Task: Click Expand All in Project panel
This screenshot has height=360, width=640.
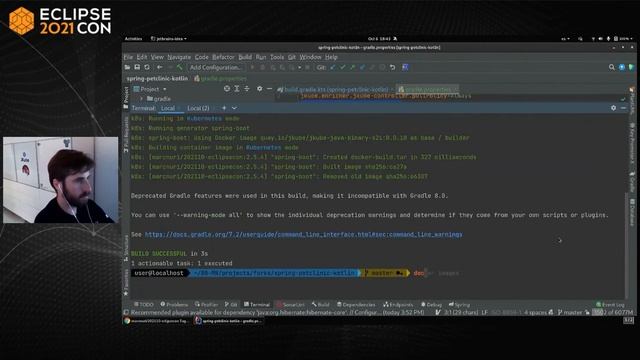Action: coord(237,89)
